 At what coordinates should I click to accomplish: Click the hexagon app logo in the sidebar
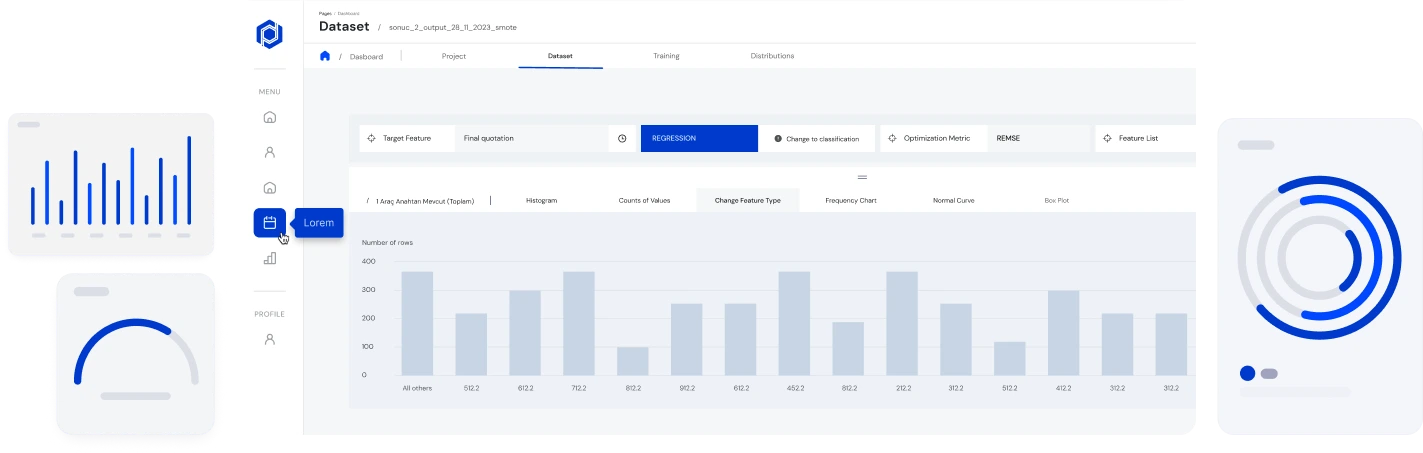coord(270,34)
